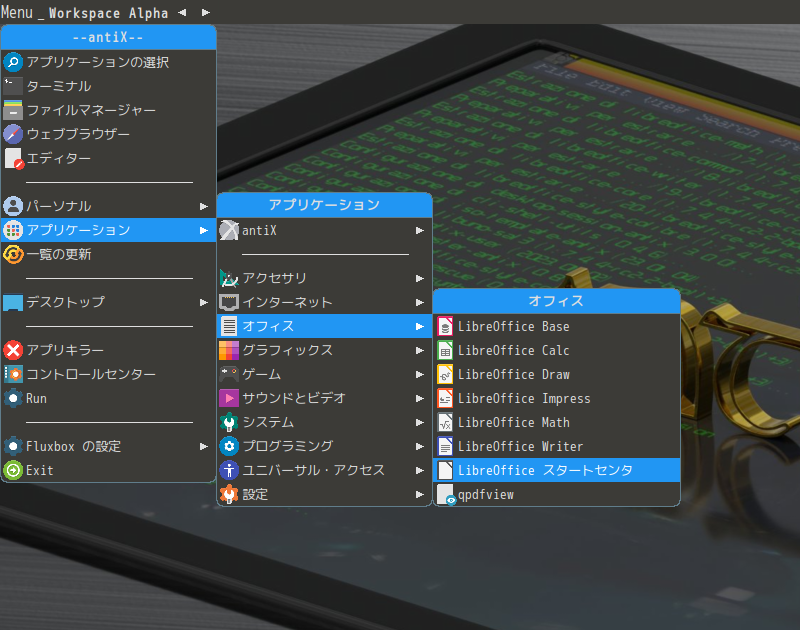This screenshot has height=630, width=800.
Task: Open Fluxbox の設定 menu entry
Action: pos(109,446)
